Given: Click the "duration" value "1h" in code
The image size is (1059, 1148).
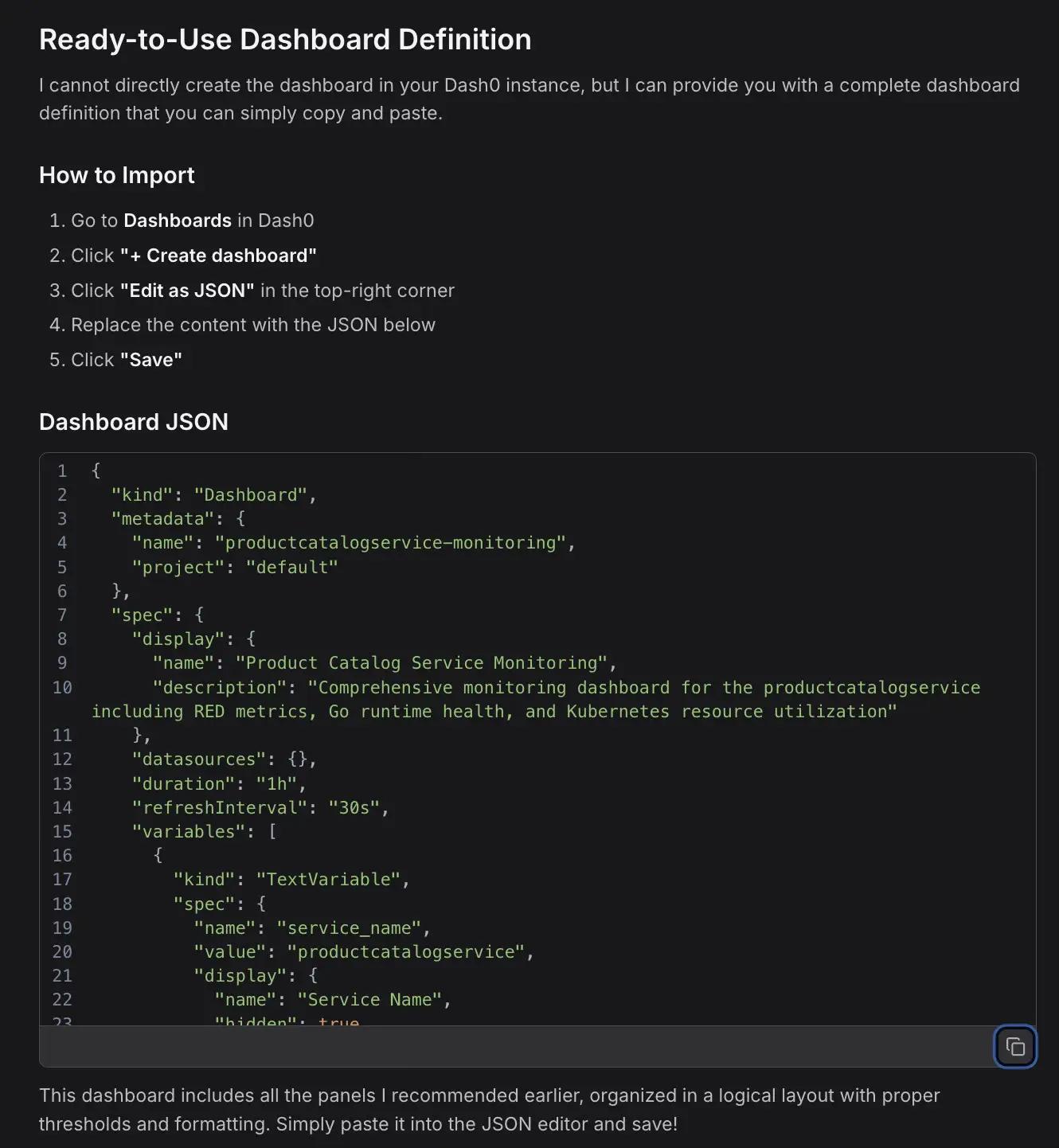Looking at the screenshot, I should click(x=276, y=783).
